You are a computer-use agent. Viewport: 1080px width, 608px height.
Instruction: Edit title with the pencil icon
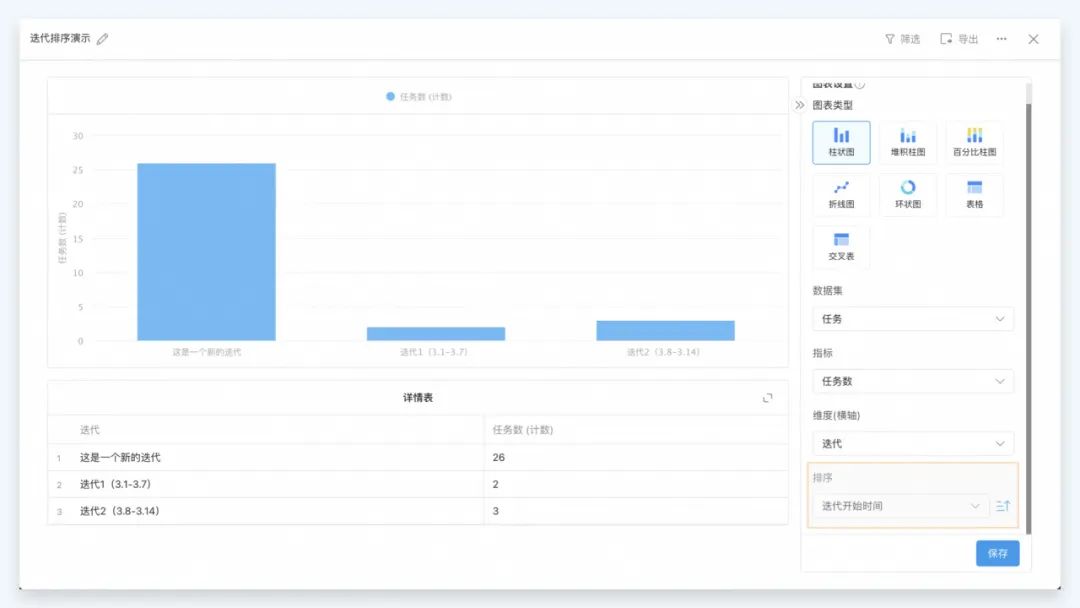tap(102, 39)
